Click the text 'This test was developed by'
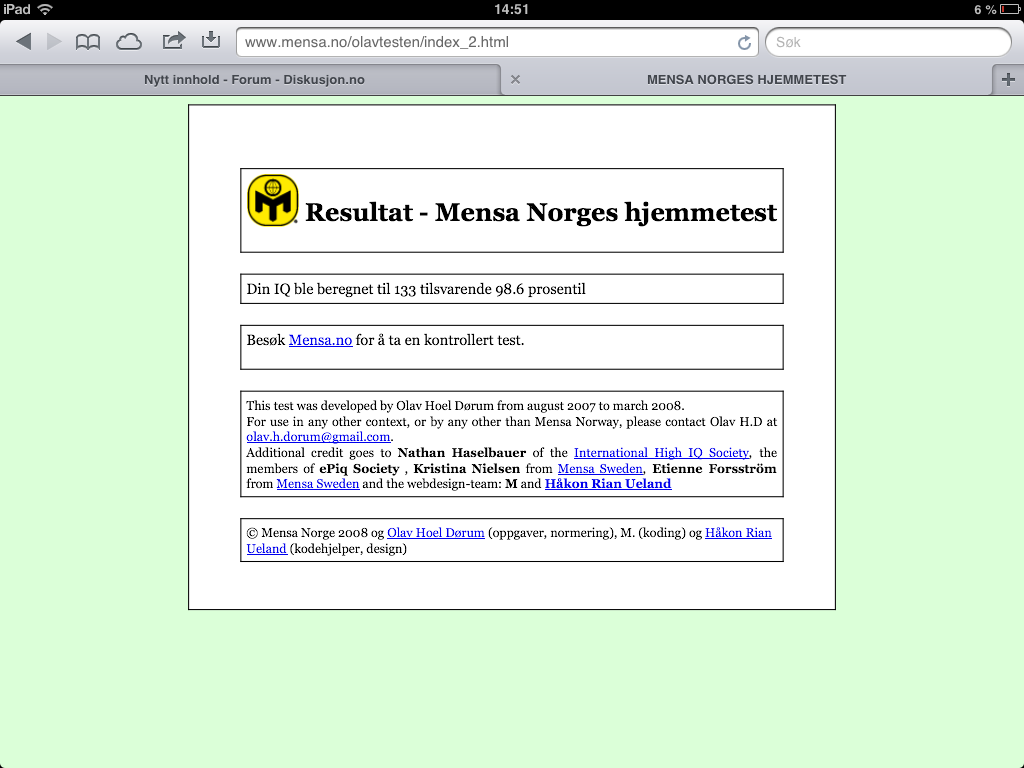 tap(319, 406)
